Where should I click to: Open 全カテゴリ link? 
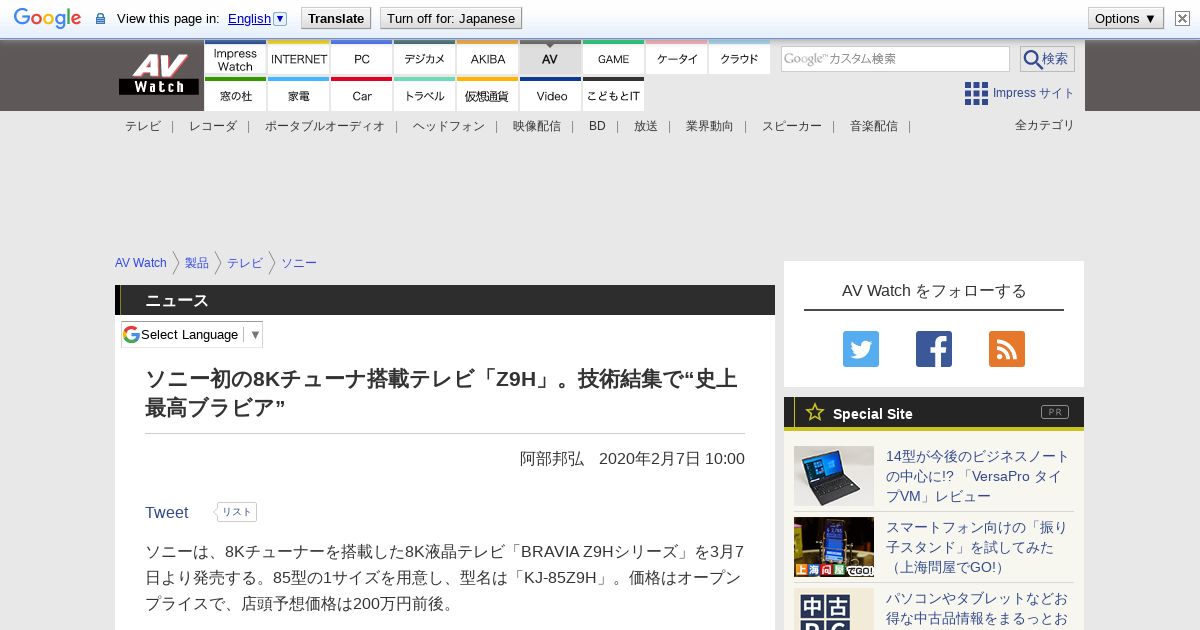click(x=1045, y=125)
